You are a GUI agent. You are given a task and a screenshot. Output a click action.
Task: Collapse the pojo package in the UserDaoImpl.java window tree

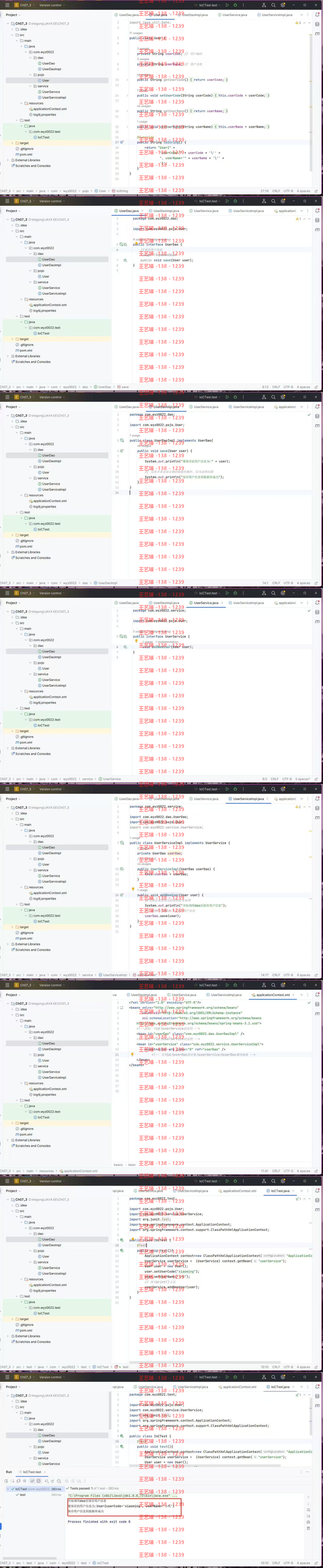[x=31, y=467]
